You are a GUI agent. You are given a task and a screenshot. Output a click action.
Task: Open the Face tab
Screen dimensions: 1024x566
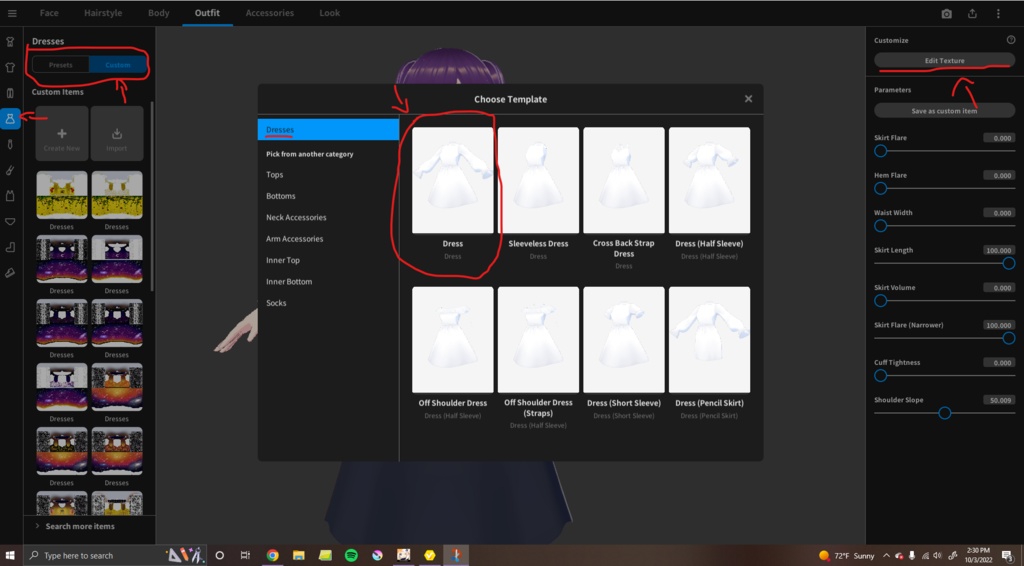(49, 13)
